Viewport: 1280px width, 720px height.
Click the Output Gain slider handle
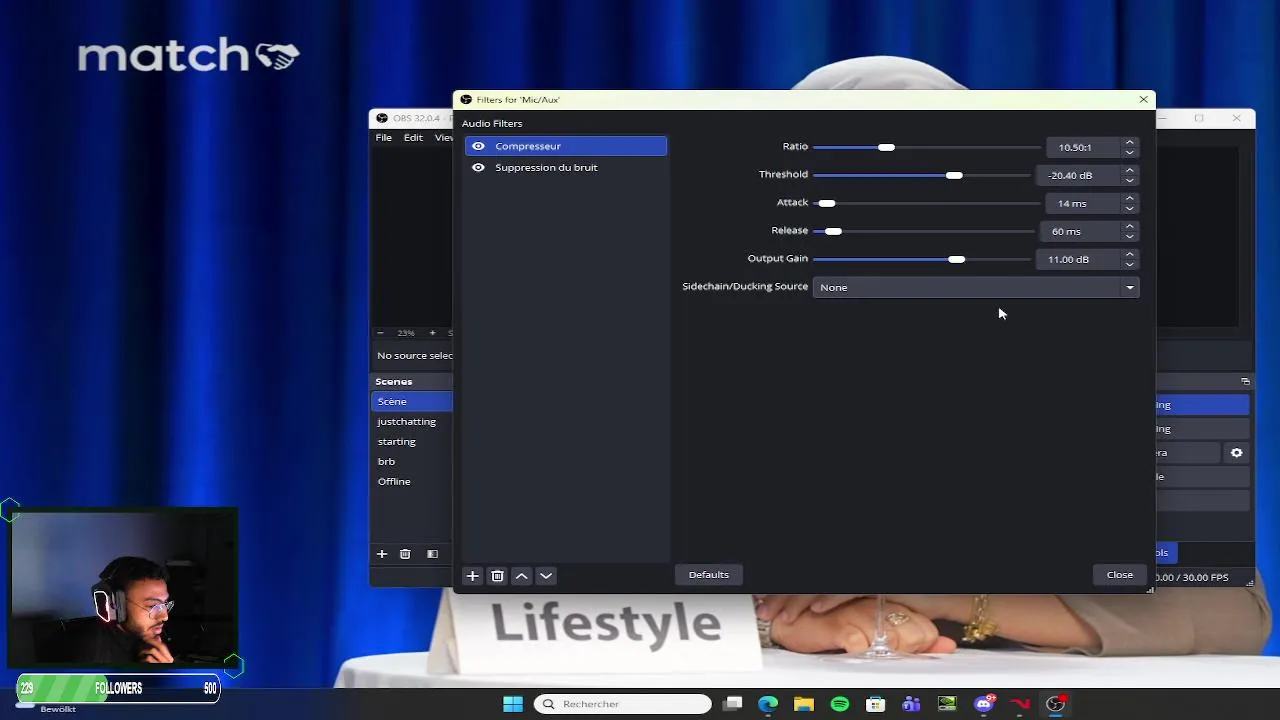[956, 259]
